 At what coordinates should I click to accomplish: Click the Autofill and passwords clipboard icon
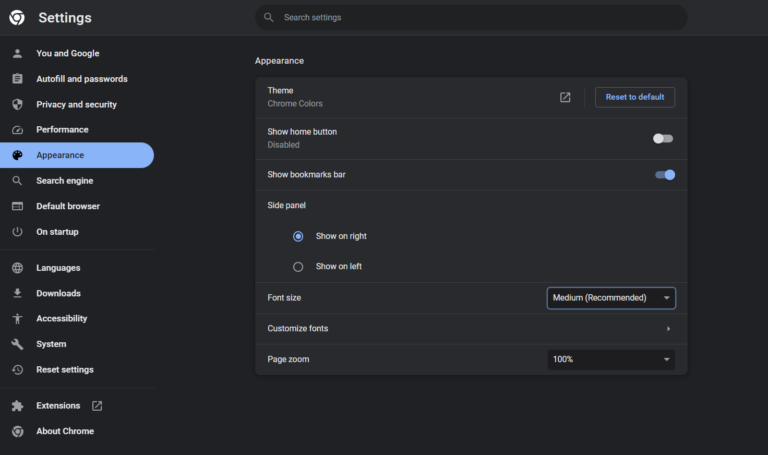(x=17, y=79)
